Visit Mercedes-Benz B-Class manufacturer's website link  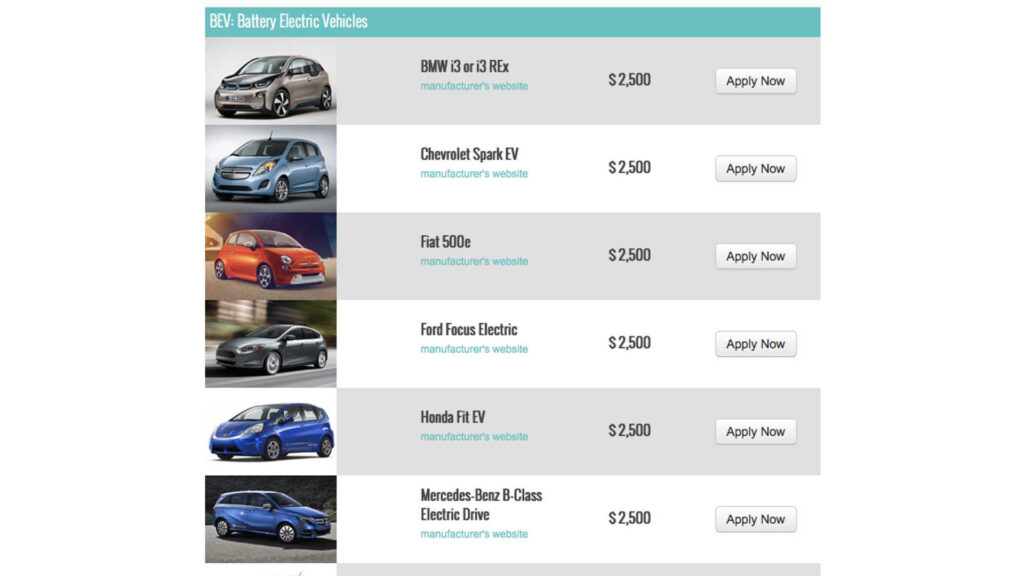tap(474, 534)
